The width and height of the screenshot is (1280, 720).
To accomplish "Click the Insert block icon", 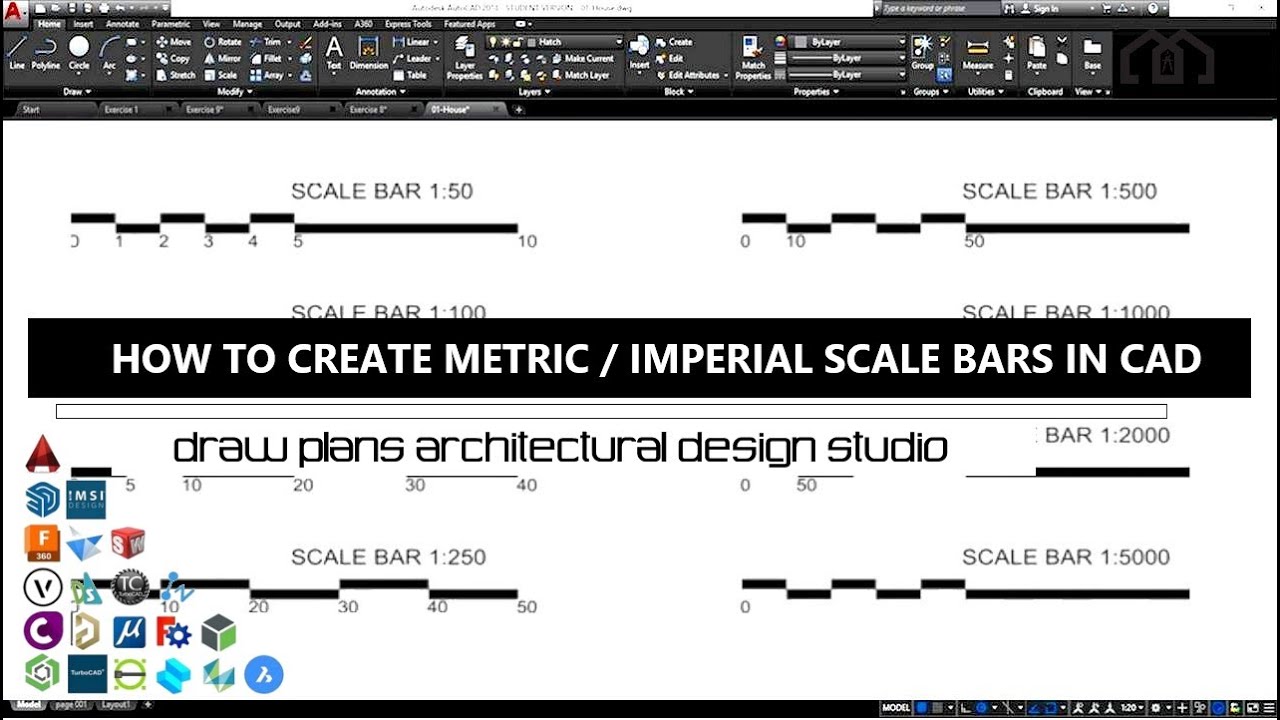I will (x=639, y=52).
